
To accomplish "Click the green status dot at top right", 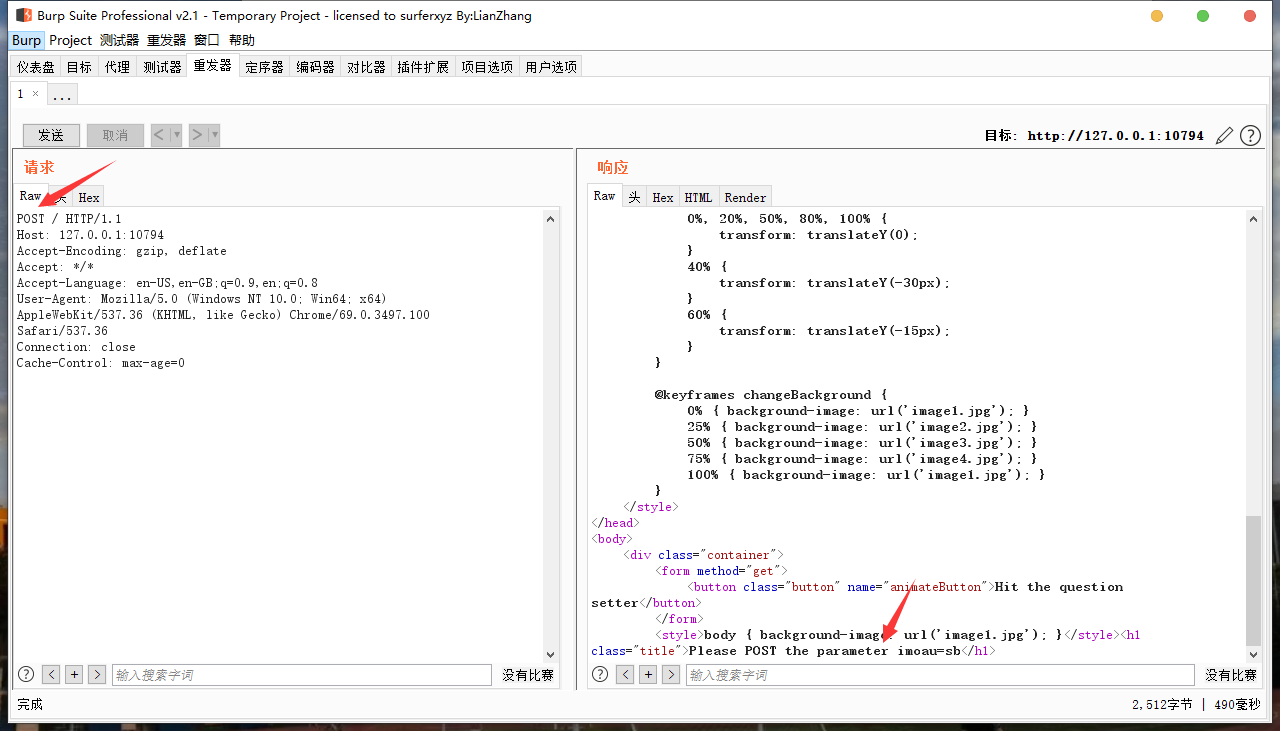I will click(x=1202, y=16).
